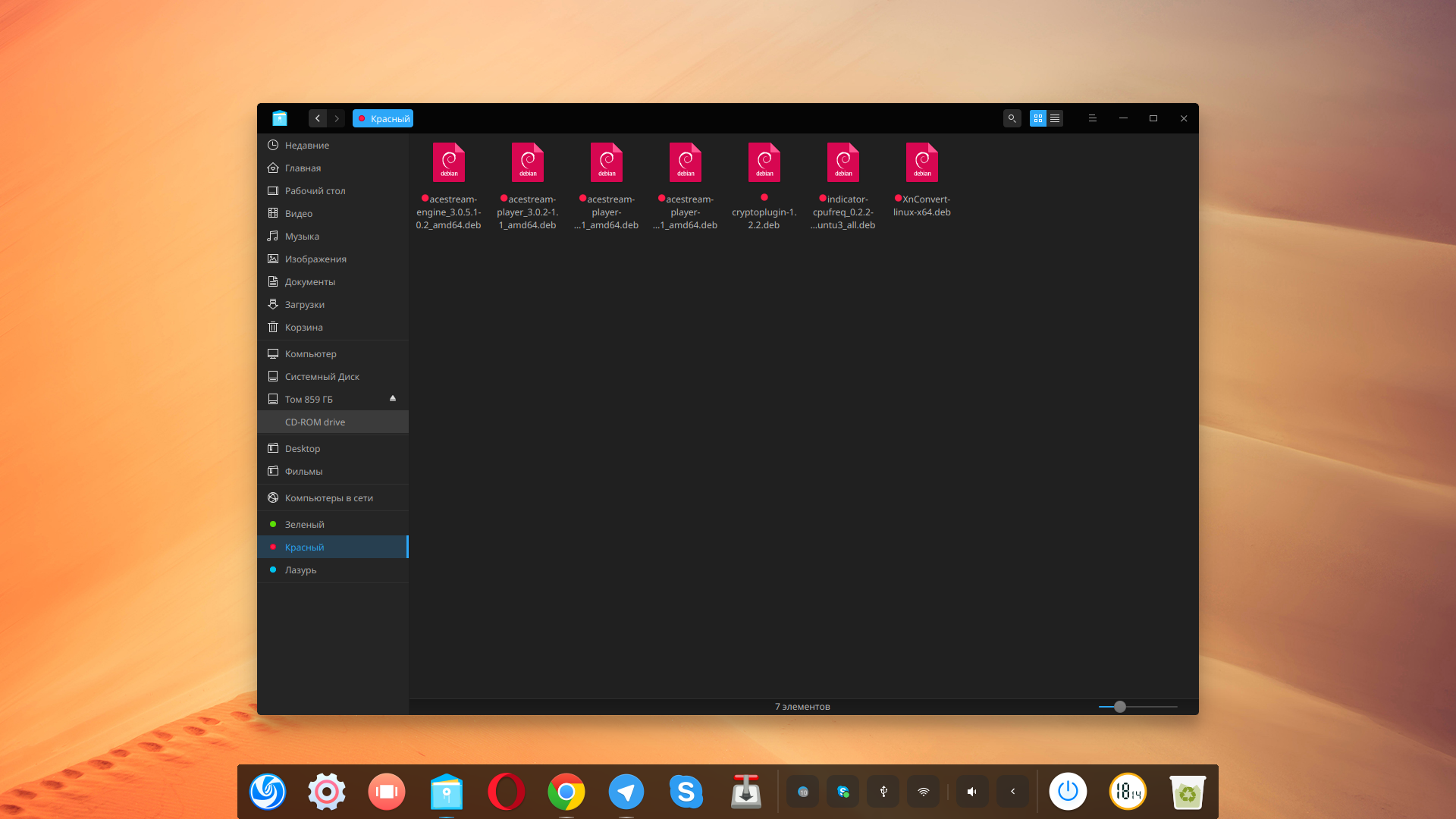This screenshot has height=819, width=1456.
Task: Open the hamburger menu in the toolbar
Action: point(1092,118)
